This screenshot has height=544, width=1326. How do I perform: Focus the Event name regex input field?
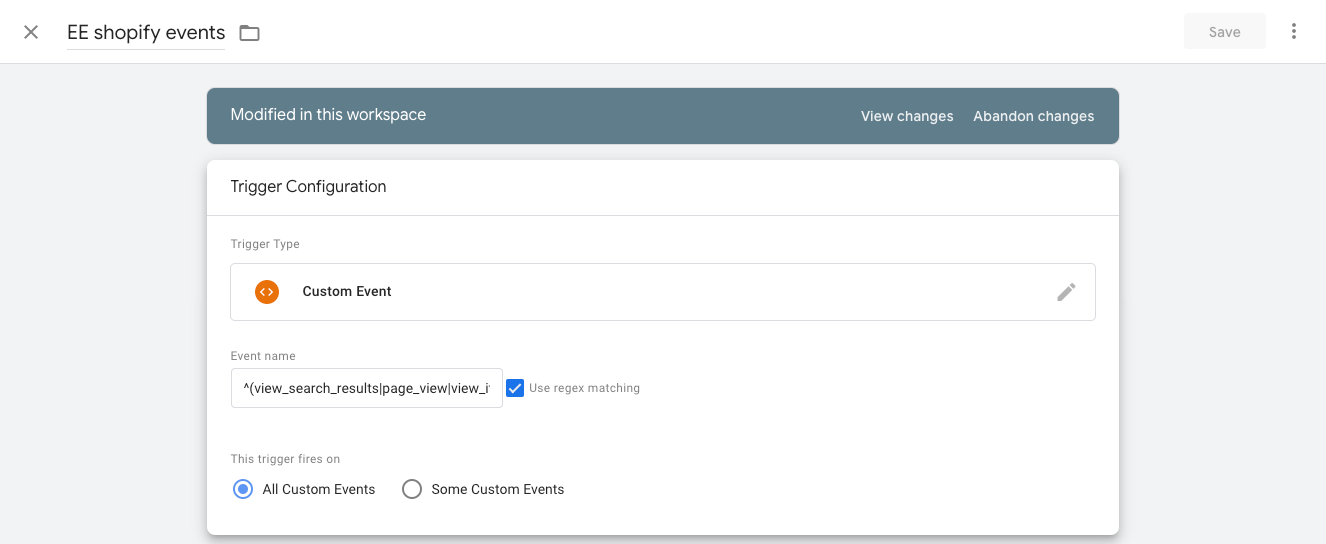pos(366,388)
